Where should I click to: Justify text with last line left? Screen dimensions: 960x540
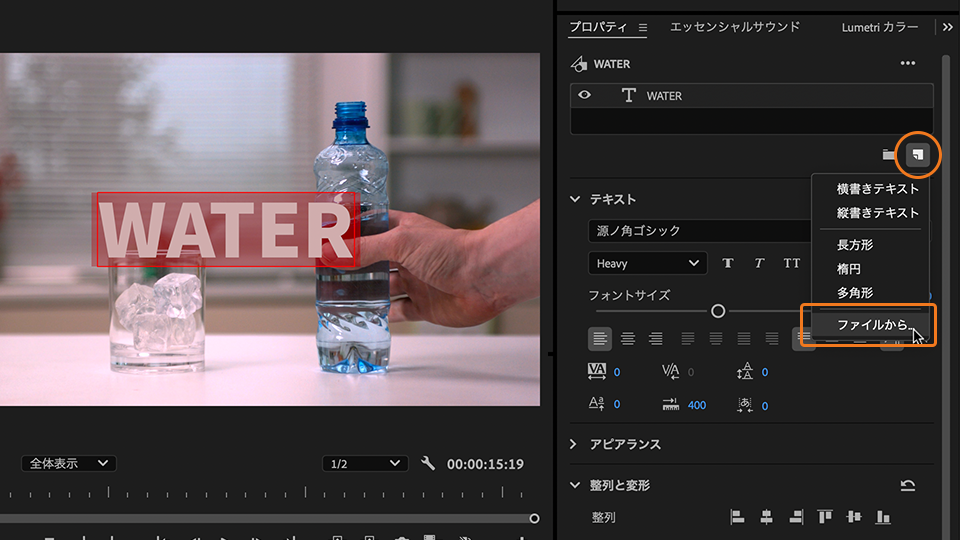point(688,338)
